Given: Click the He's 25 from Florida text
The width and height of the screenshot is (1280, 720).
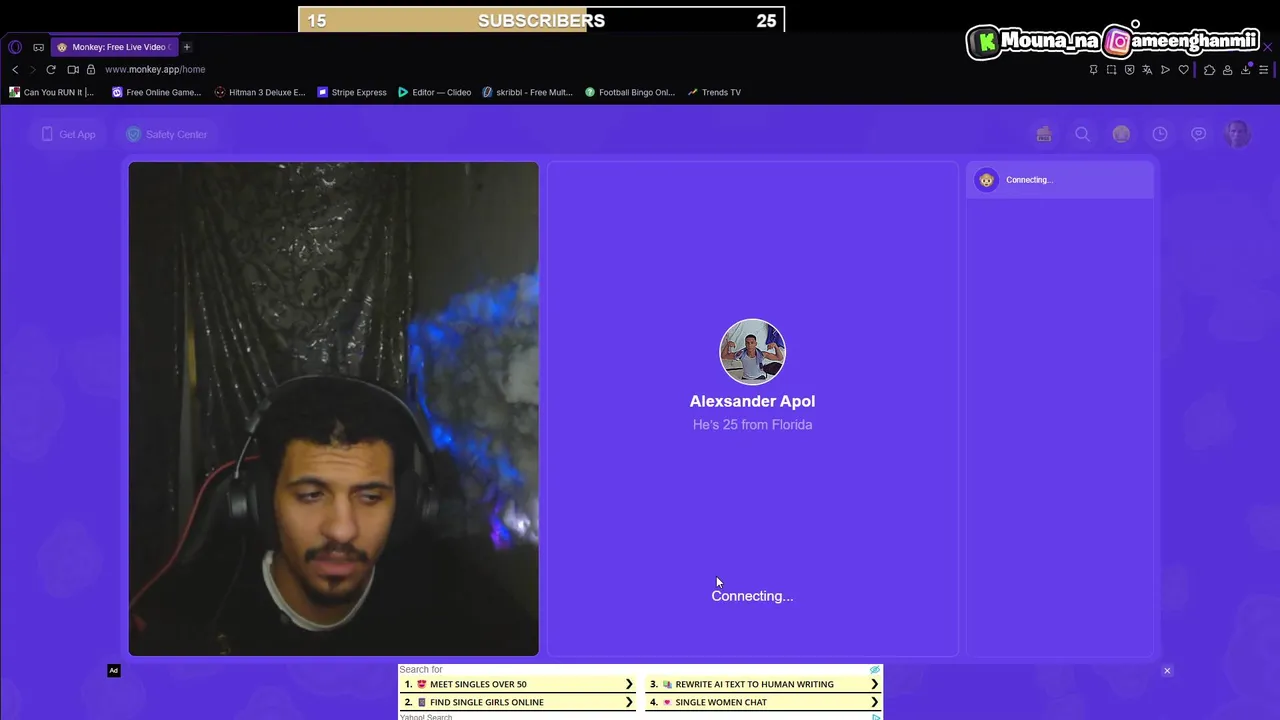Looking at the screenshot, I should [x=752, y=425].
